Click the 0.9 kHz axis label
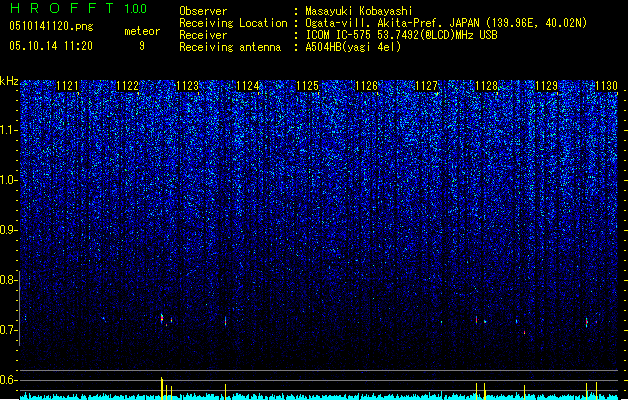 click(7, 230)
